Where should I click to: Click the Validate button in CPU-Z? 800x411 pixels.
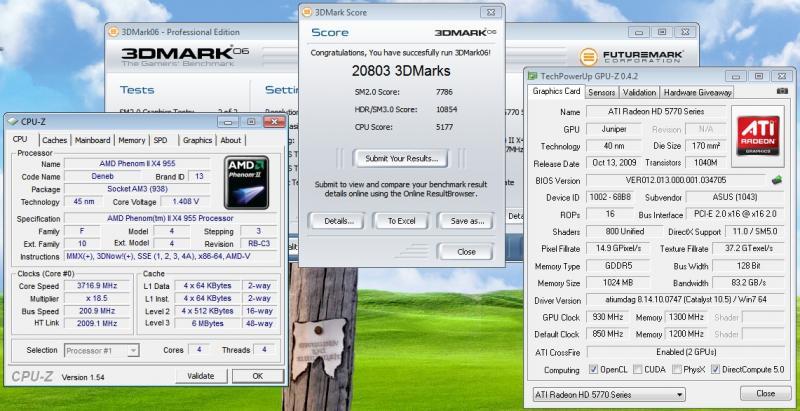(201, 376)
